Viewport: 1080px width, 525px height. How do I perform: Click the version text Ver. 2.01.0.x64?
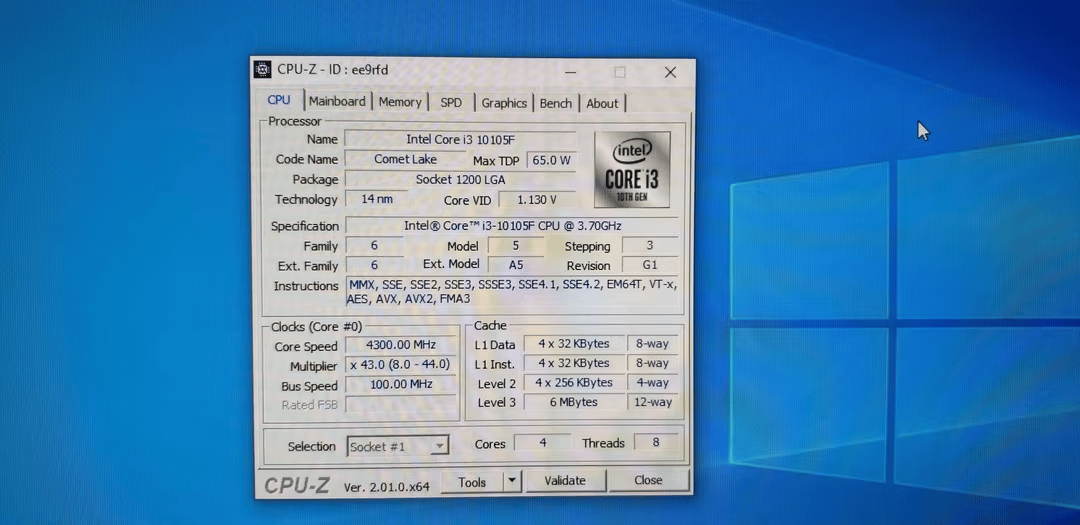(x=386, y=486)
